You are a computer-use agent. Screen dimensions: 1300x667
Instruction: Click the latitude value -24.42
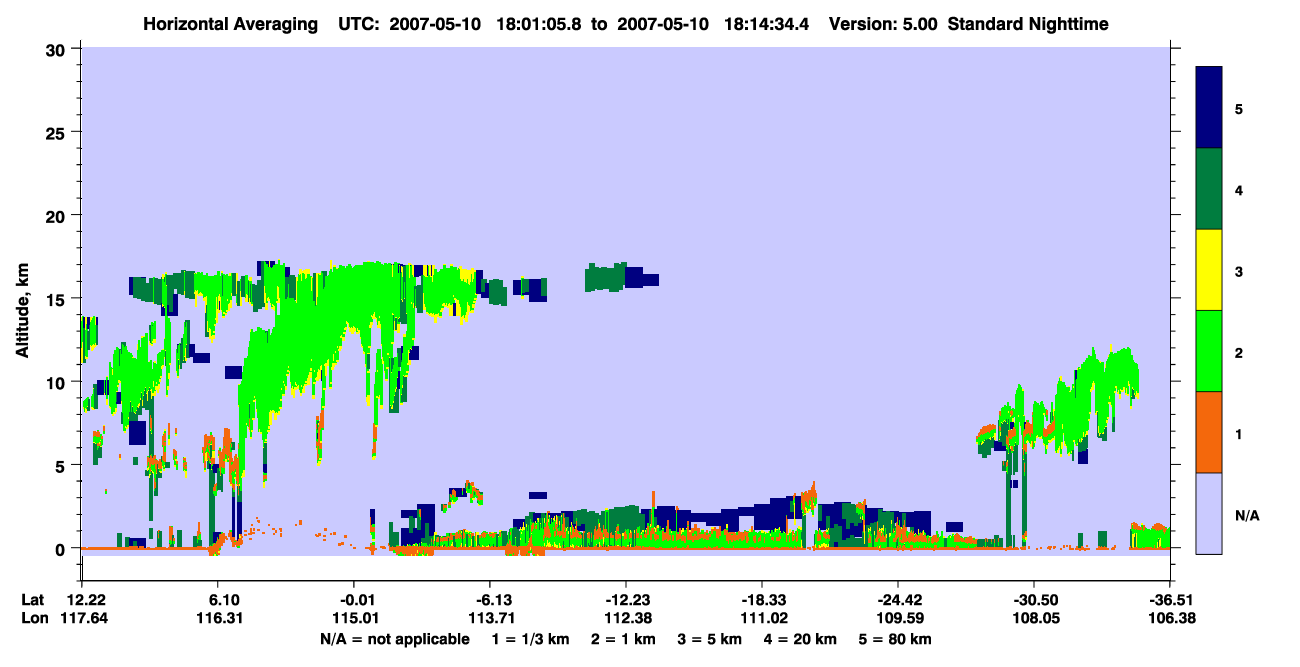tap(898, 599)
